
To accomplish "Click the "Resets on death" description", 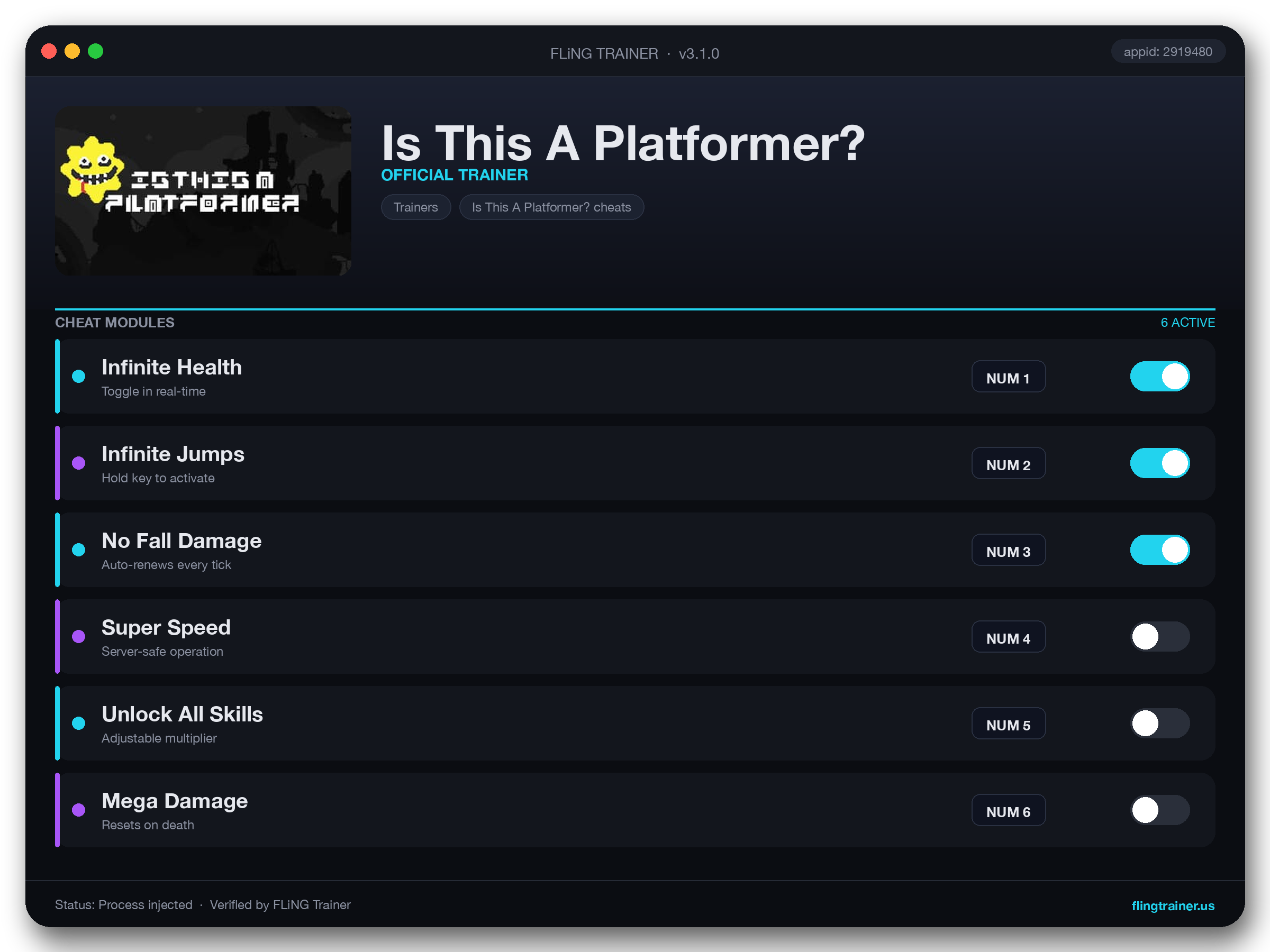I will [x=148, y=825].
